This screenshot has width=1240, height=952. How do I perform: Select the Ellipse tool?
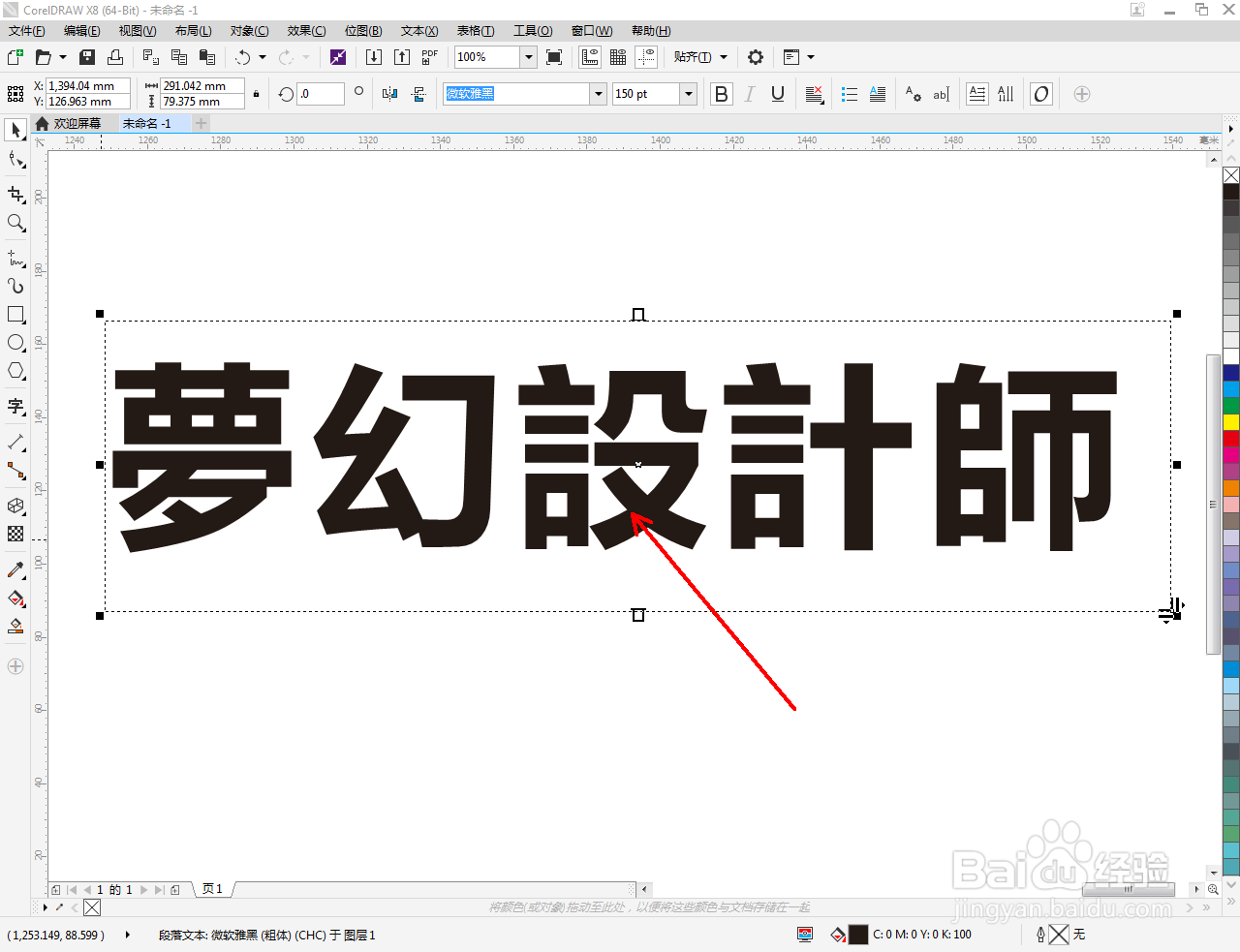[x=15, y=343]
